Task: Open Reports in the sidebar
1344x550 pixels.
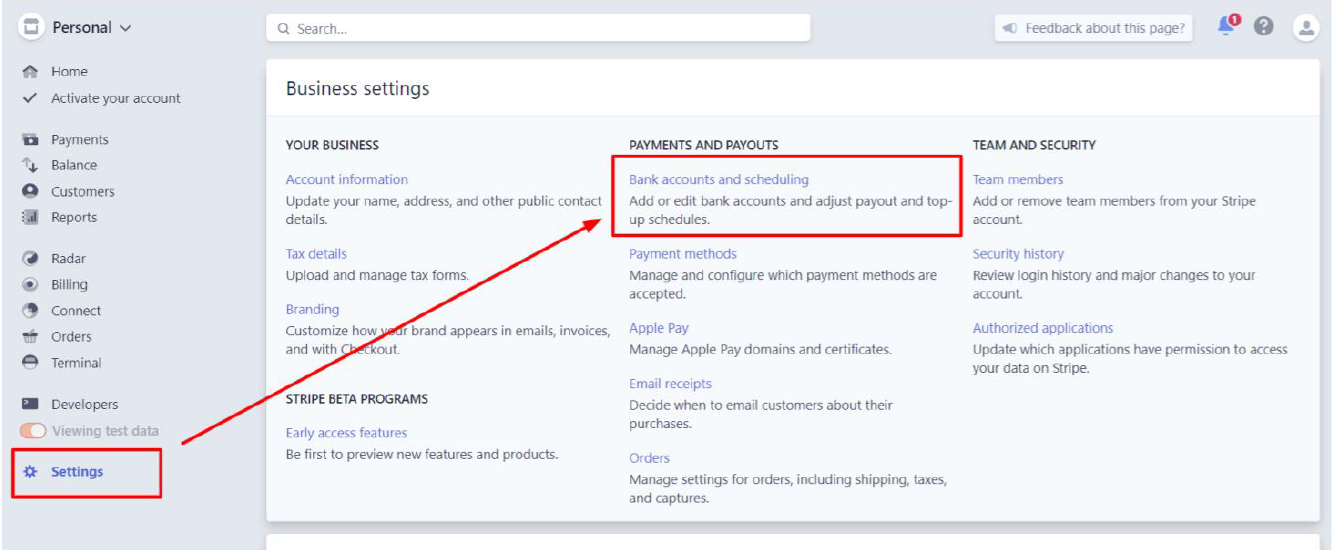Action: [74, 217]
